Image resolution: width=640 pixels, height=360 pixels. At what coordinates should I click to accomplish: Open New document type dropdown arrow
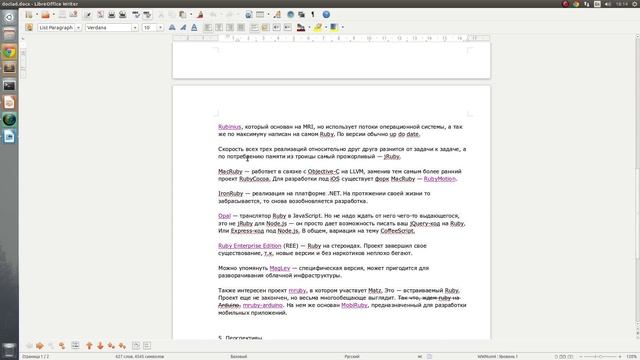(x=36, y=15)
